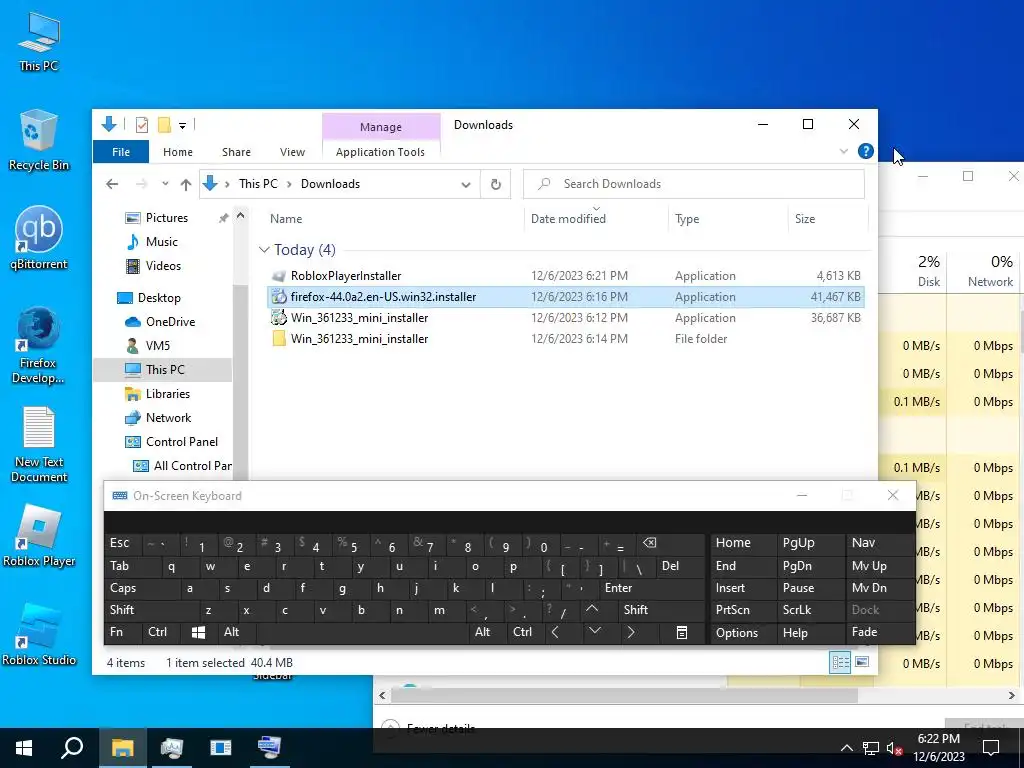Screen dimensions: 1024x768
Task: Open the Application Tools ribbon tab
Action: pyautogui.click(x=380, y=152)
